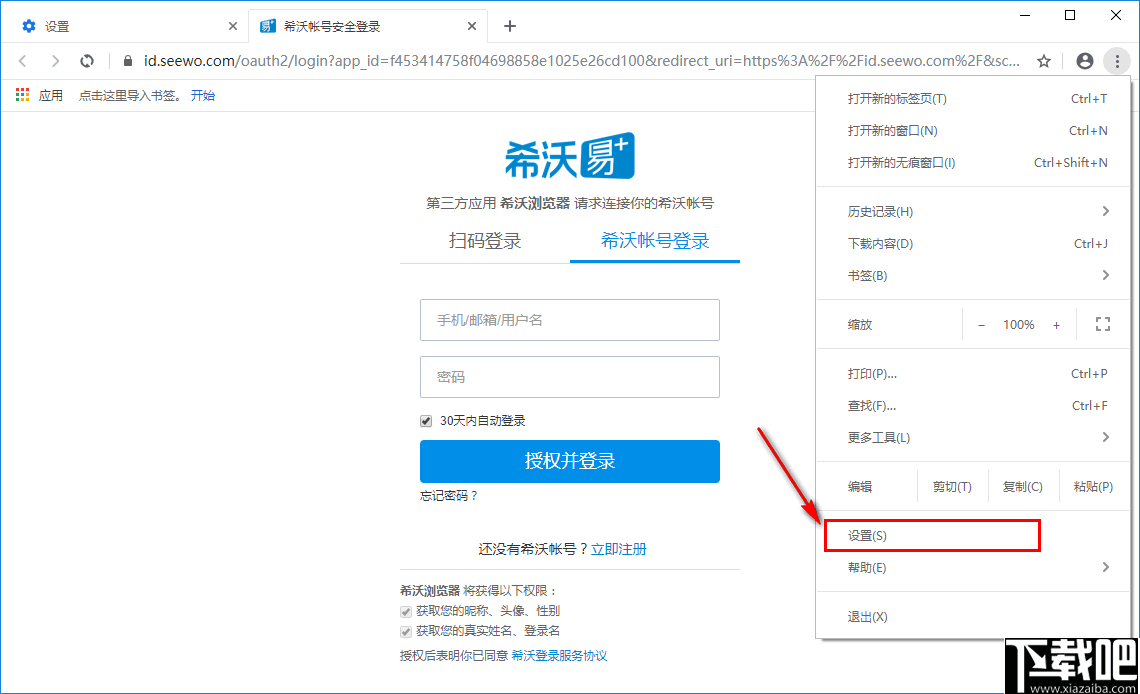Increase zoom with plus button
This screenshot has height=694, width=1140.
1056,325
